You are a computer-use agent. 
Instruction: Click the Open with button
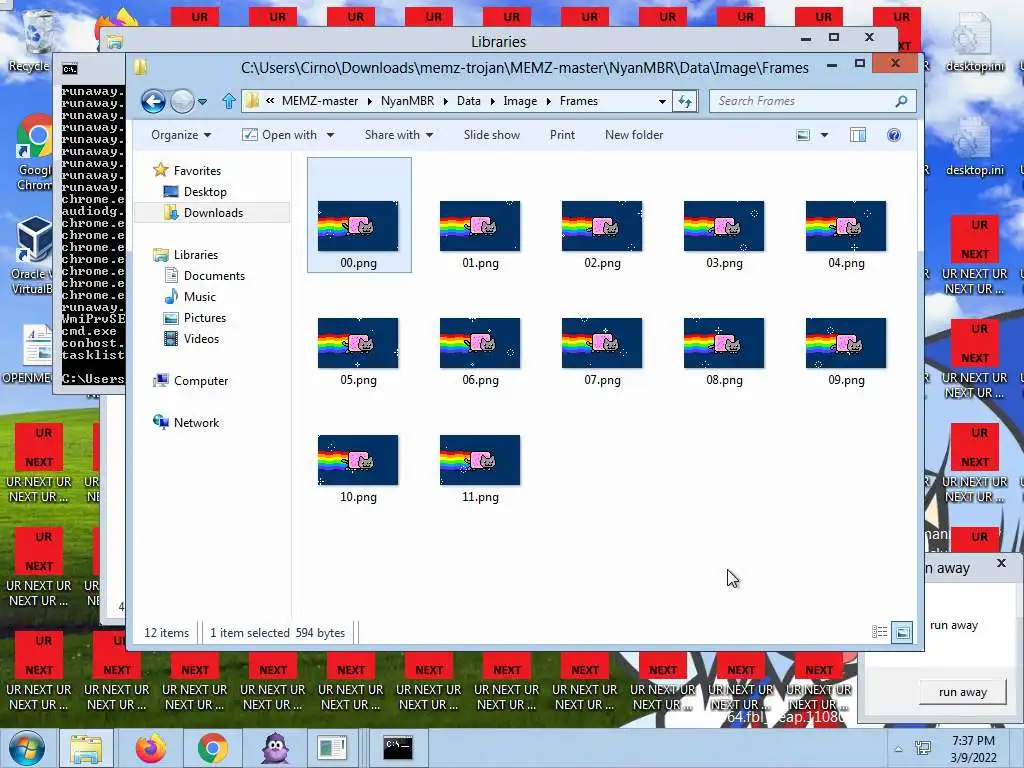click(x=280, y=135)
